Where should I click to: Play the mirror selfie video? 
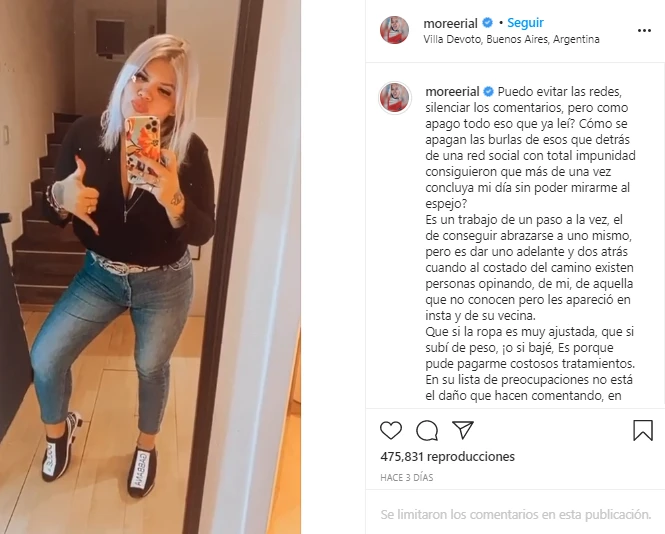click(x=151, y=267)
